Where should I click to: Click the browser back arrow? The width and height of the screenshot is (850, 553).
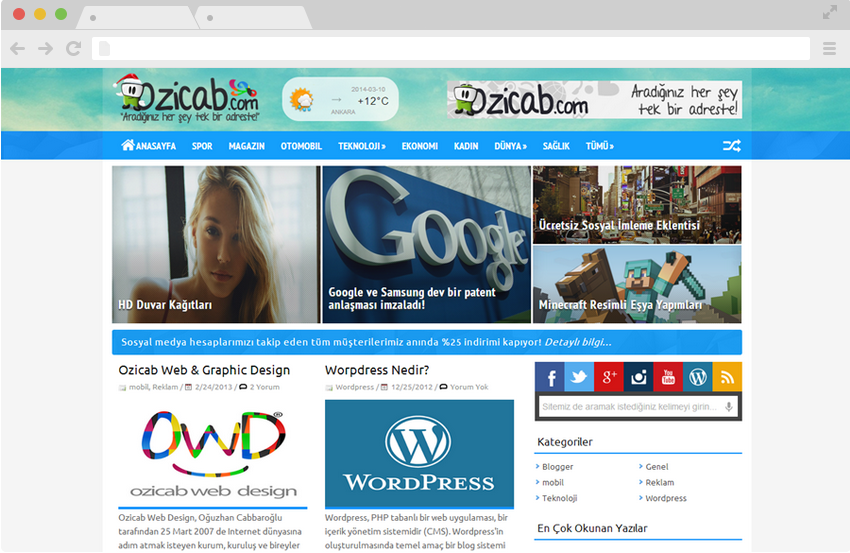click(x=18, y=49)
